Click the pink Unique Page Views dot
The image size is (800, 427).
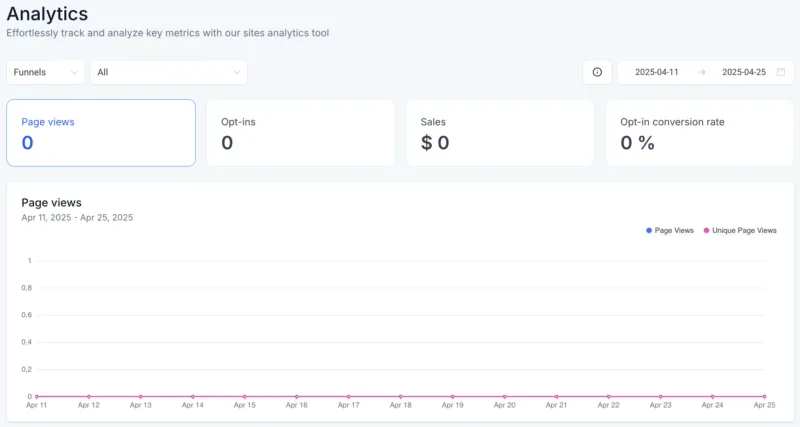click(x=707, y=230)
